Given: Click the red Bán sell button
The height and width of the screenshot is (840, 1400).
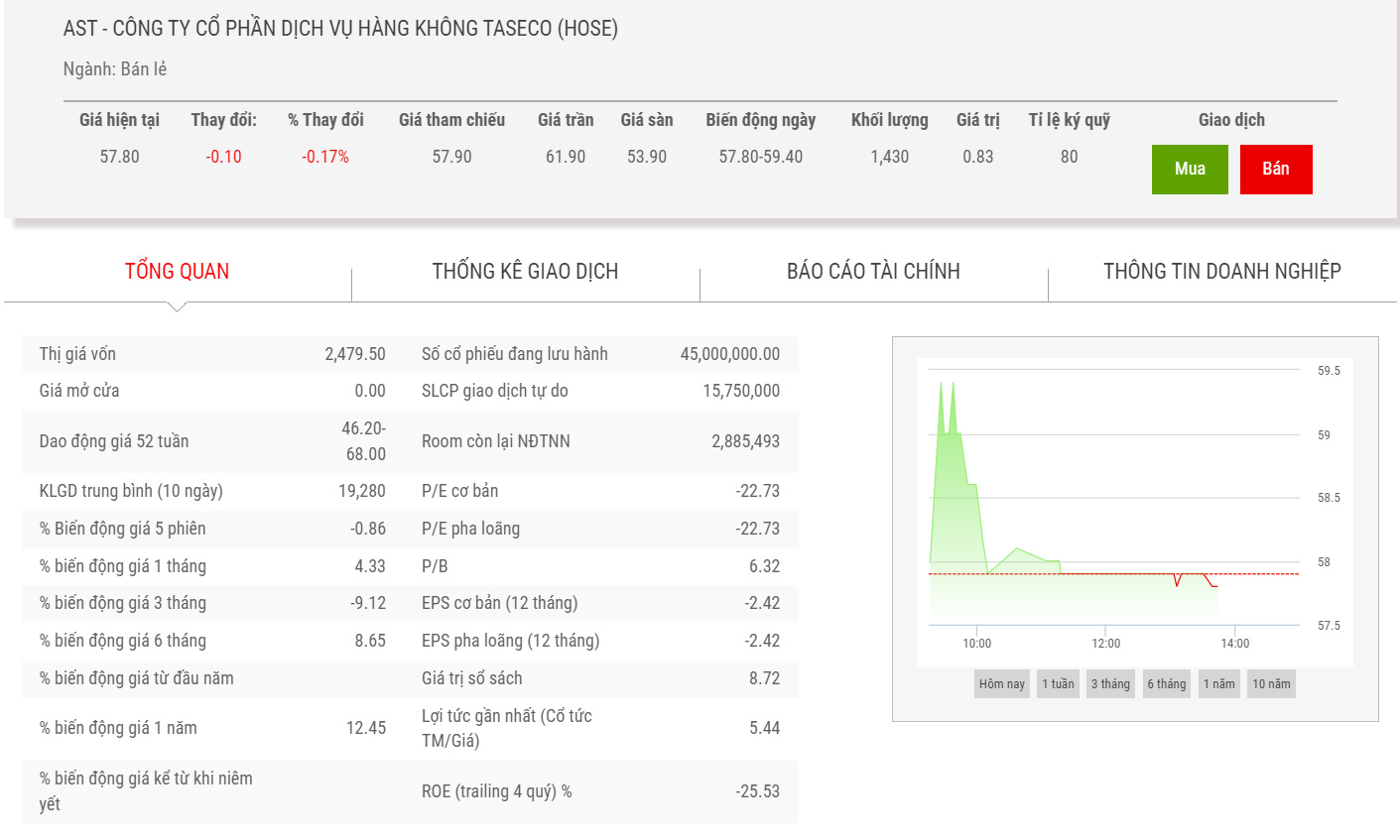Looking at the screenshot, I should pyautogui.click(x=1275, y=169).
